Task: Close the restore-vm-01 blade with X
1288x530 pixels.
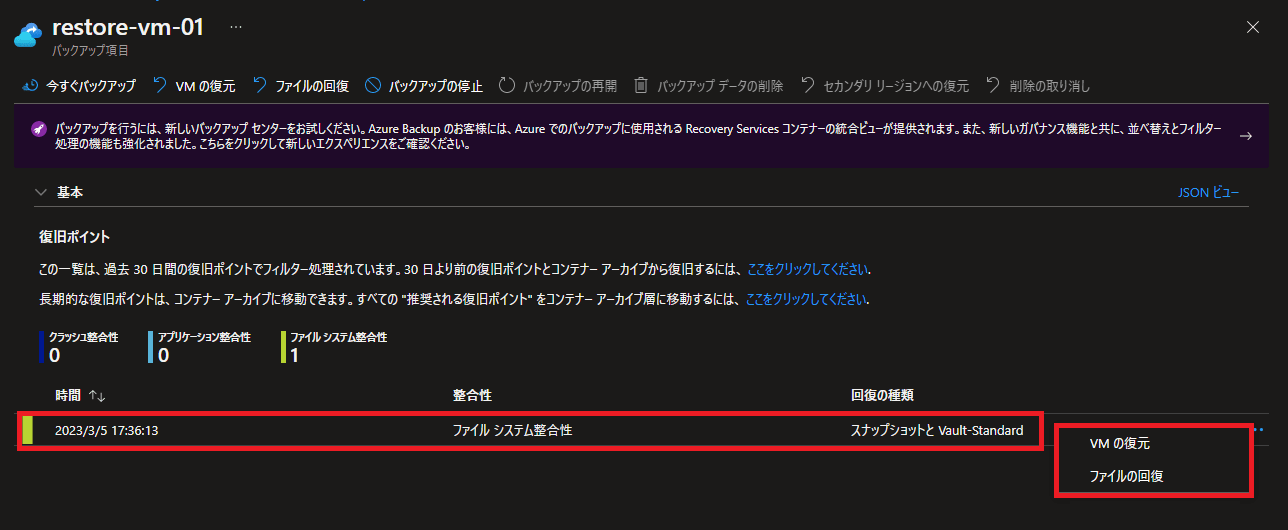Action: tap(1252, 27)
